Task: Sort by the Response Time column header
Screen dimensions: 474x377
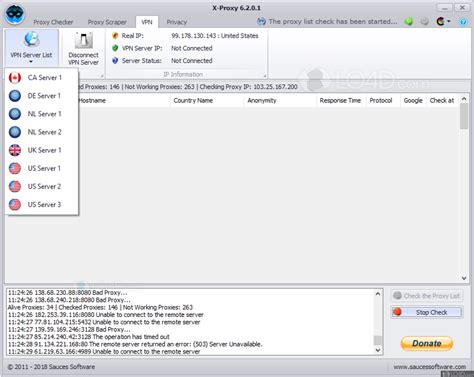Action: click(341, 100)
